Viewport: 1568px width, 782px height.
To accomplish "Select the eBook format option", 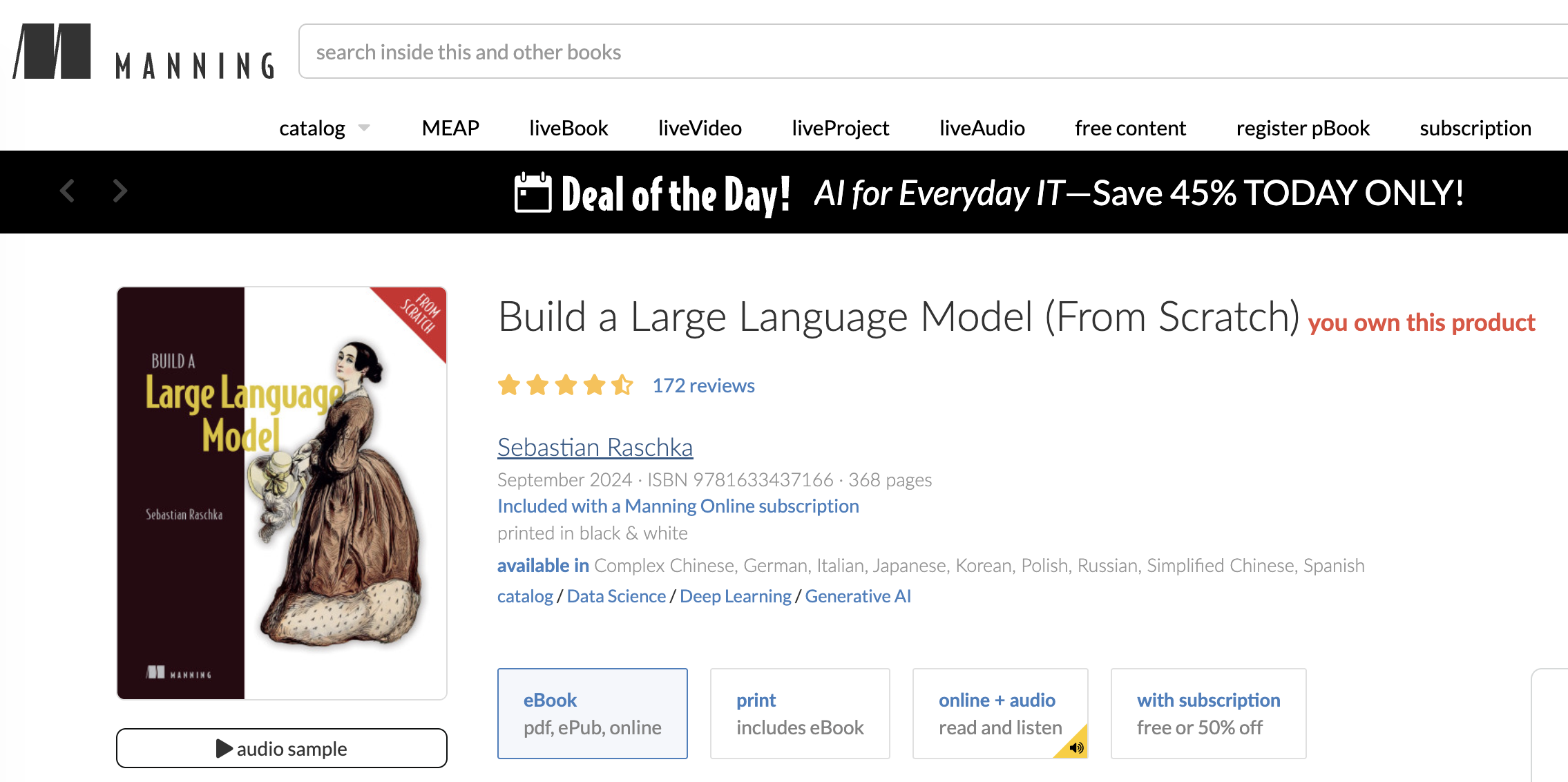I will (592, 713).
